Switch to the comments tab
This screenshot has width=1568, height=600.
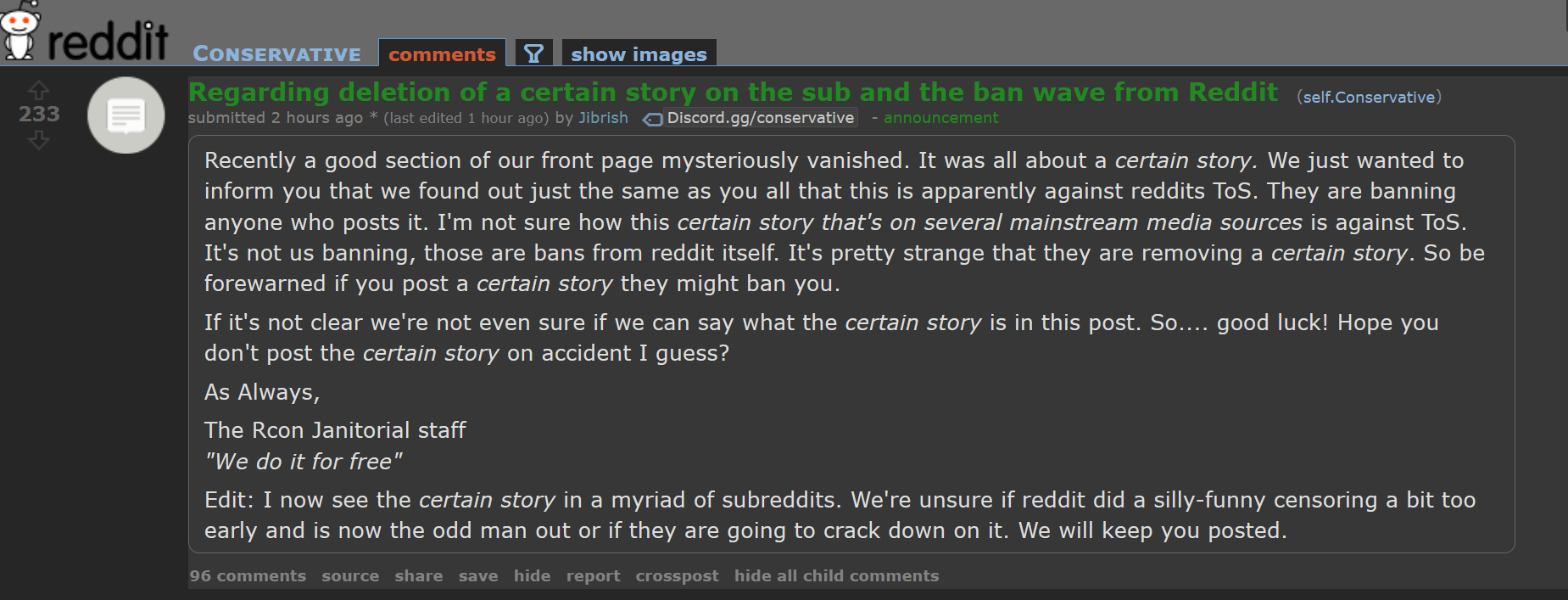(x=442, y=53)
